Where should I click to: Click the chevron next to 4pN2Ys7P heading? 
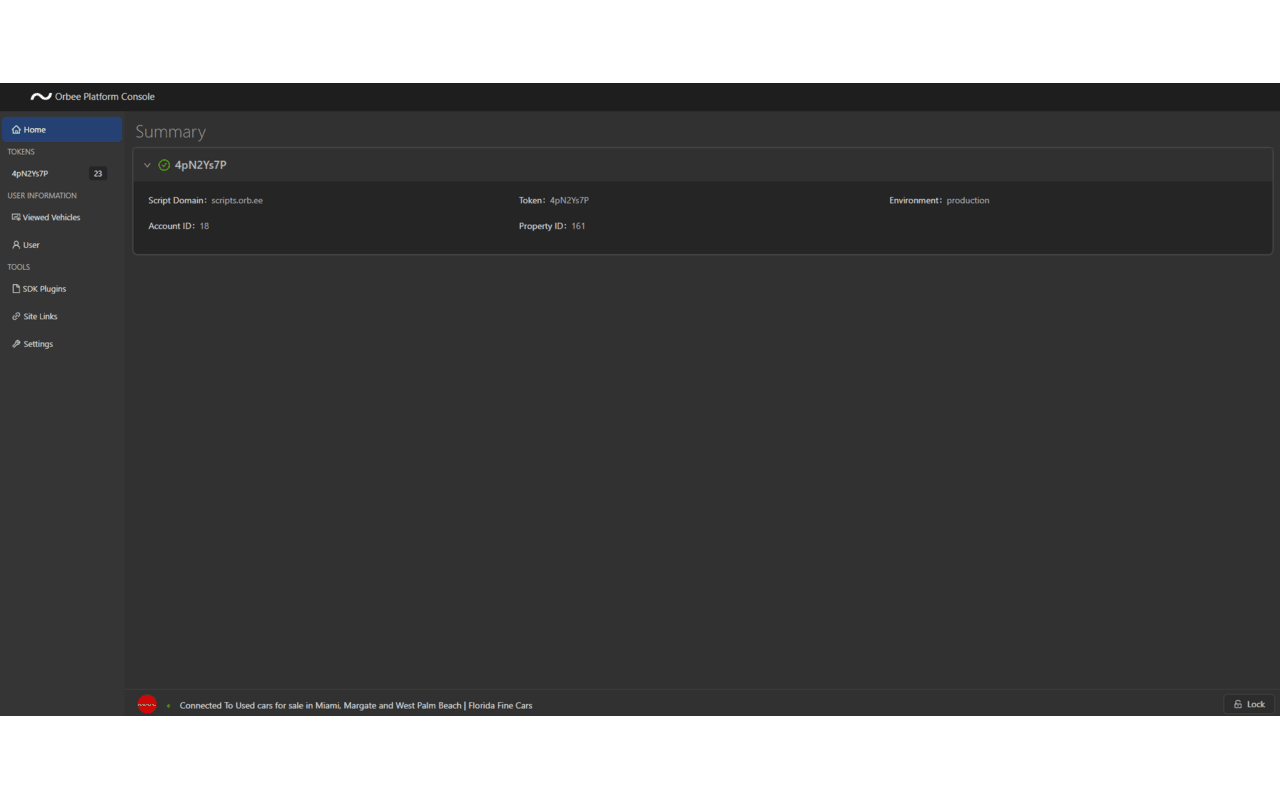pyautogui.click(x=147, y=164)
